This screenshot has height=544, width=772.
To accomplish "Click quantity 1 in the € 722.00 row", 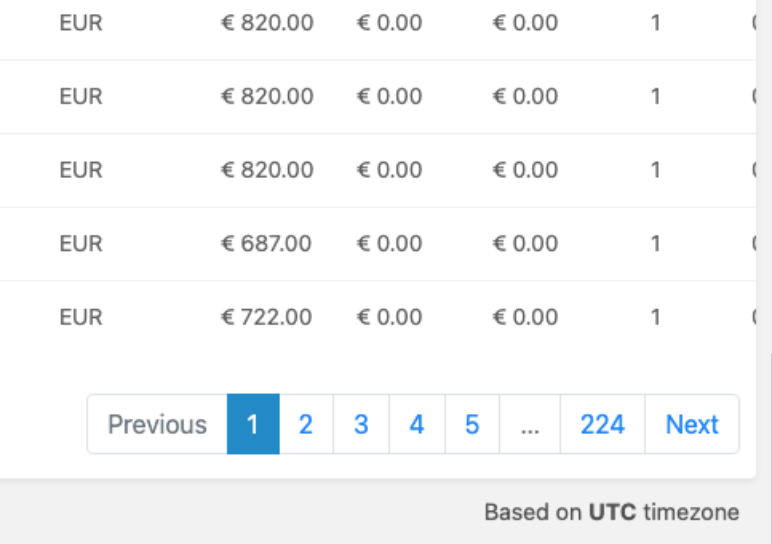I will click(x=655, y=317).
